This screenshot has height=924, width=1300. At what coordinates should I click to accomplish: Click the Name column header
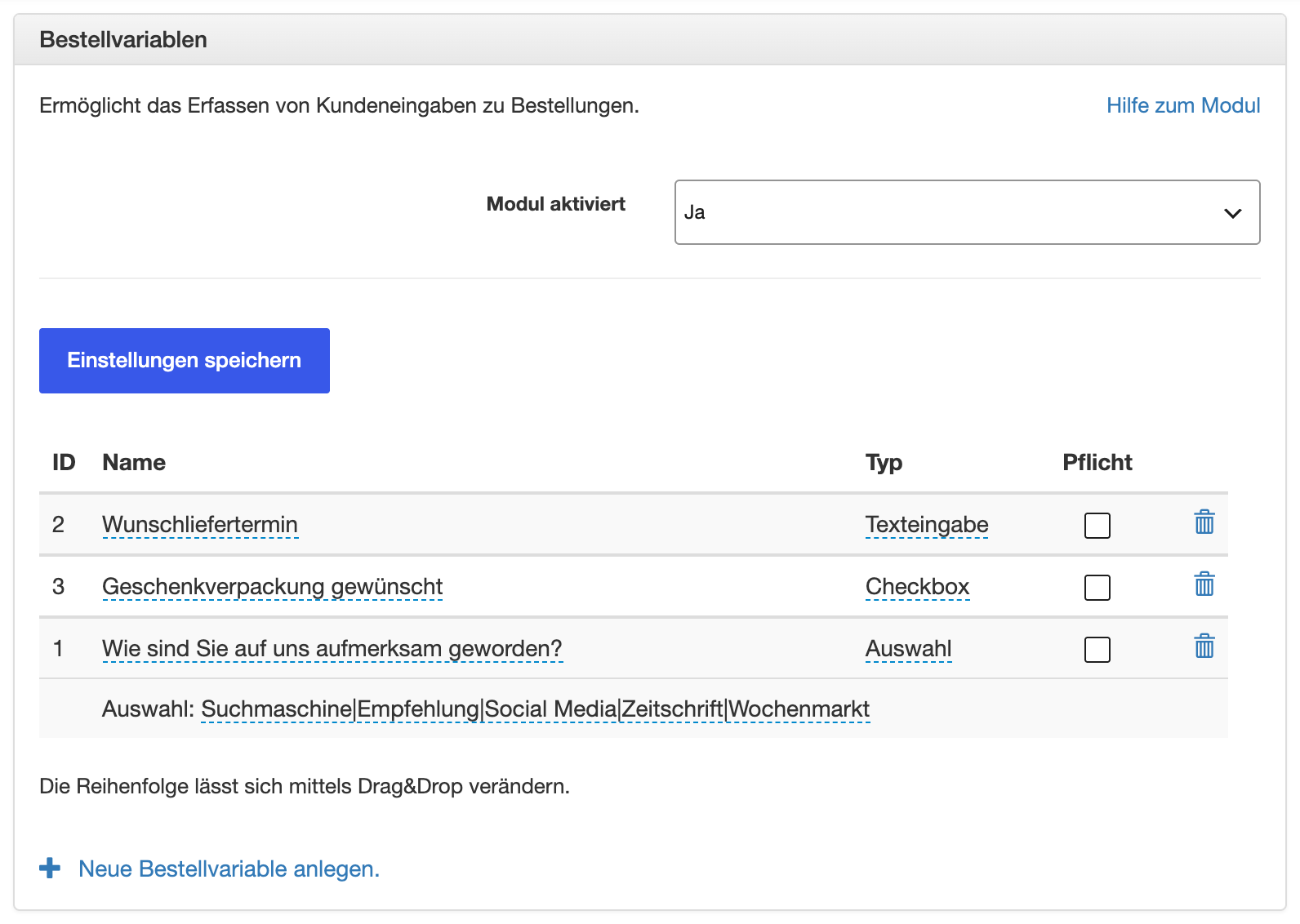[134, 462]
